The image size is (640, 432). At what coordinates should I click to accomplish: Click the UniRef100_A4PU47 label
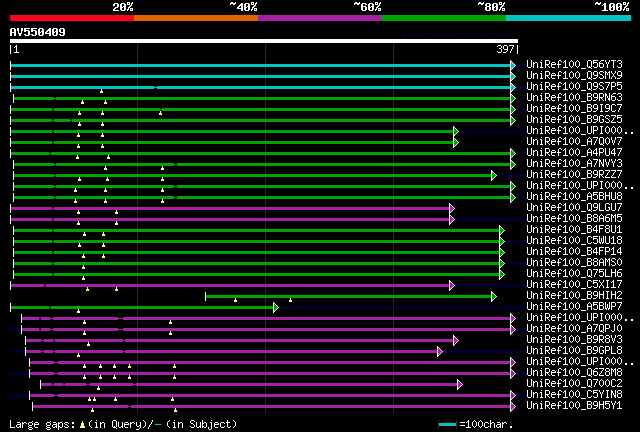click(x=574, y=153)
